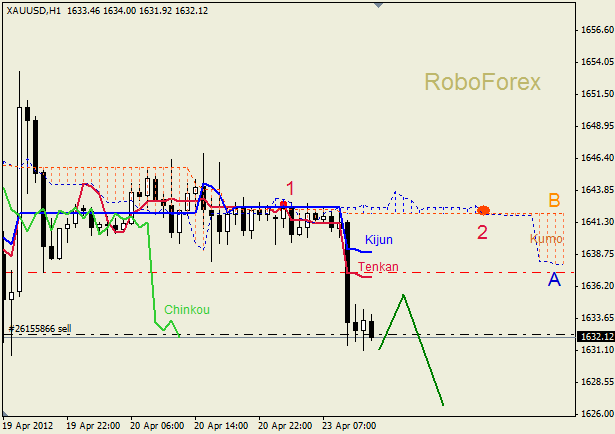This screenshot has width=615, height=434.
Task: Click price level 1656.60 on the axis
Action: pyautogui.click(x=597, y=30)
